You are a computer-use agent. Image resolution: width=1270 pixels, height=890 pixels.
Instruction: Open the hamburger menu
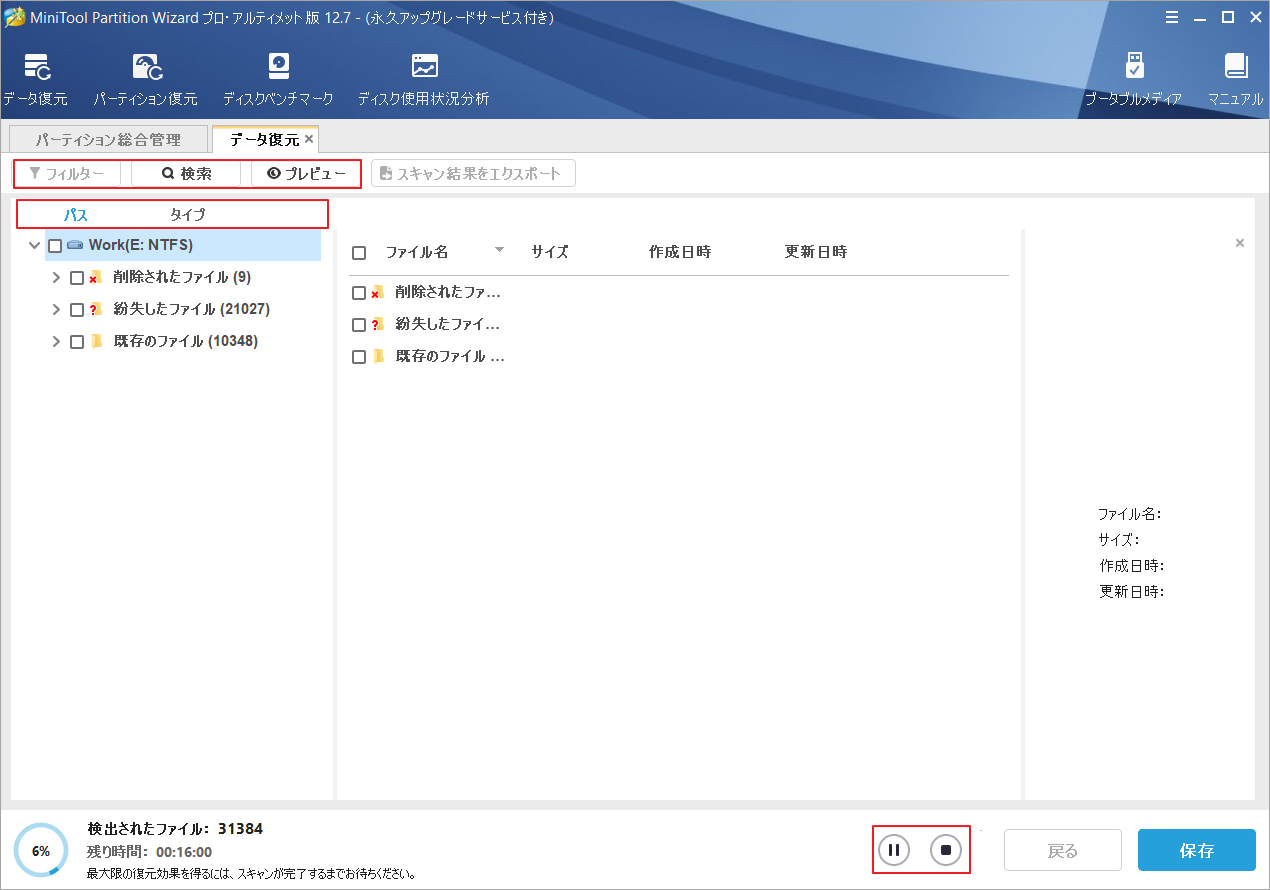(x=1171, y=17)
